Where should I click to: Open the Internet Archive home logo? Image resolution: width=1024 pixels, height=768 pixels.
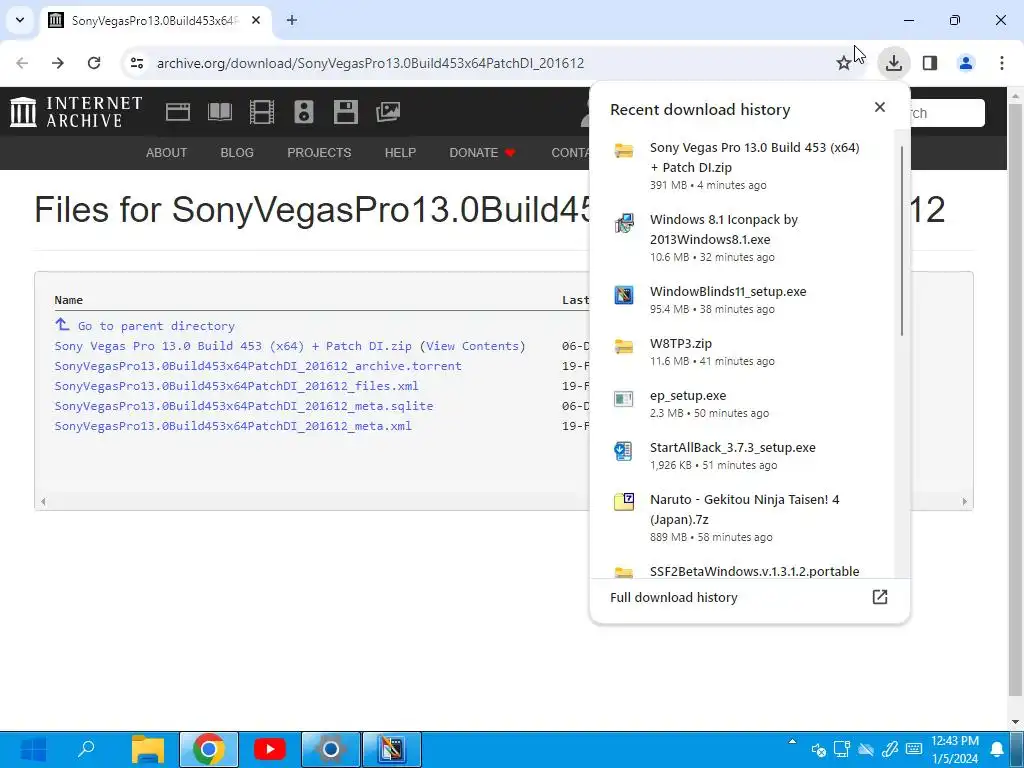click(x=76, y=112)
